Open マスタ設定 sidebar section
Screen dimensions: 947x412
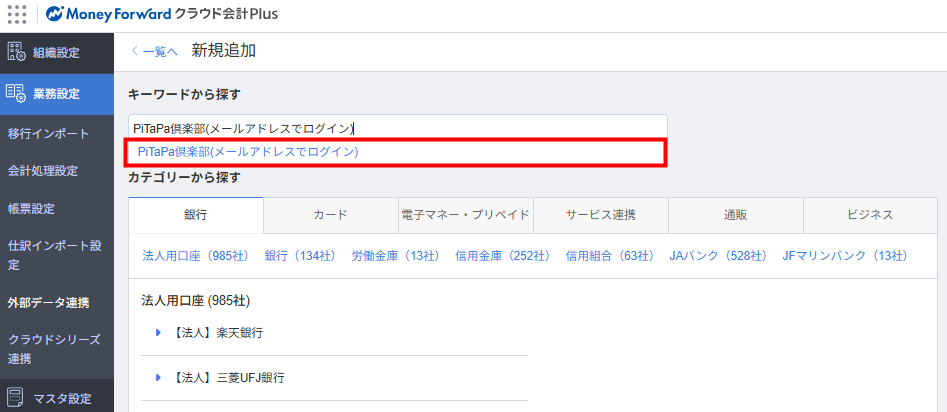[57, 398]
